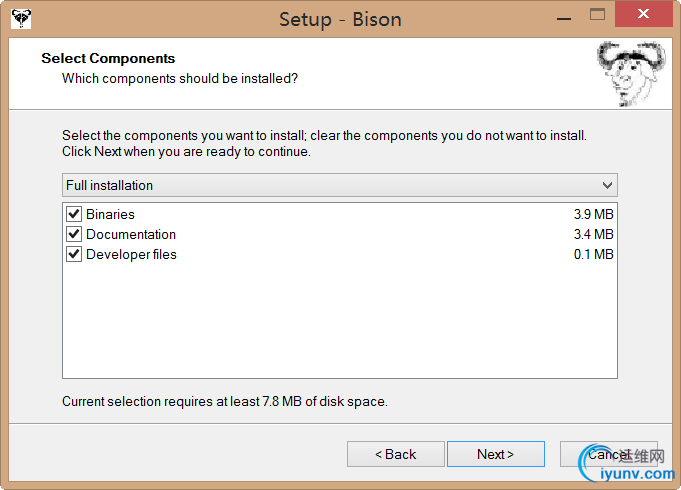
Task: Continue setup with the Next button
Action: 496,454
